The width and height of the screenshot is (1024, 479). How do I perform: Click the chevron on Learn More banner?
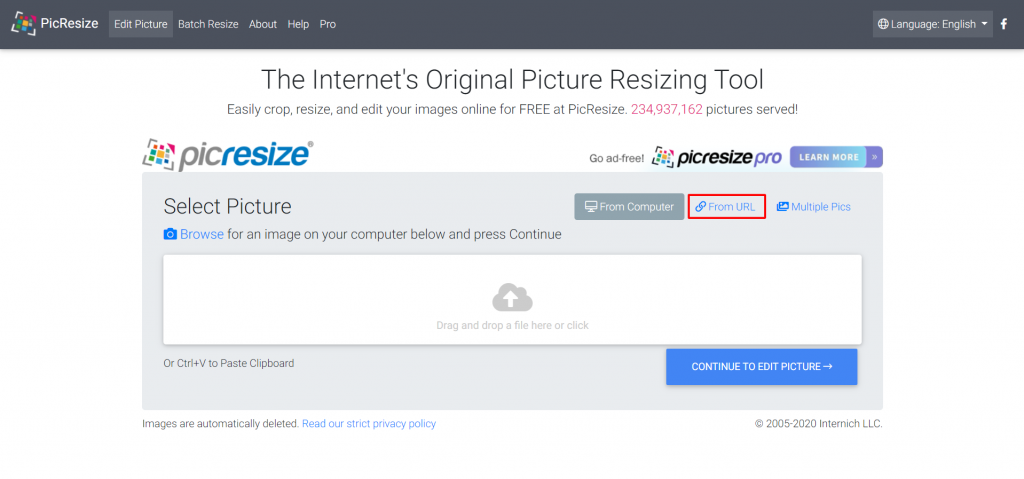click(875, 157)
